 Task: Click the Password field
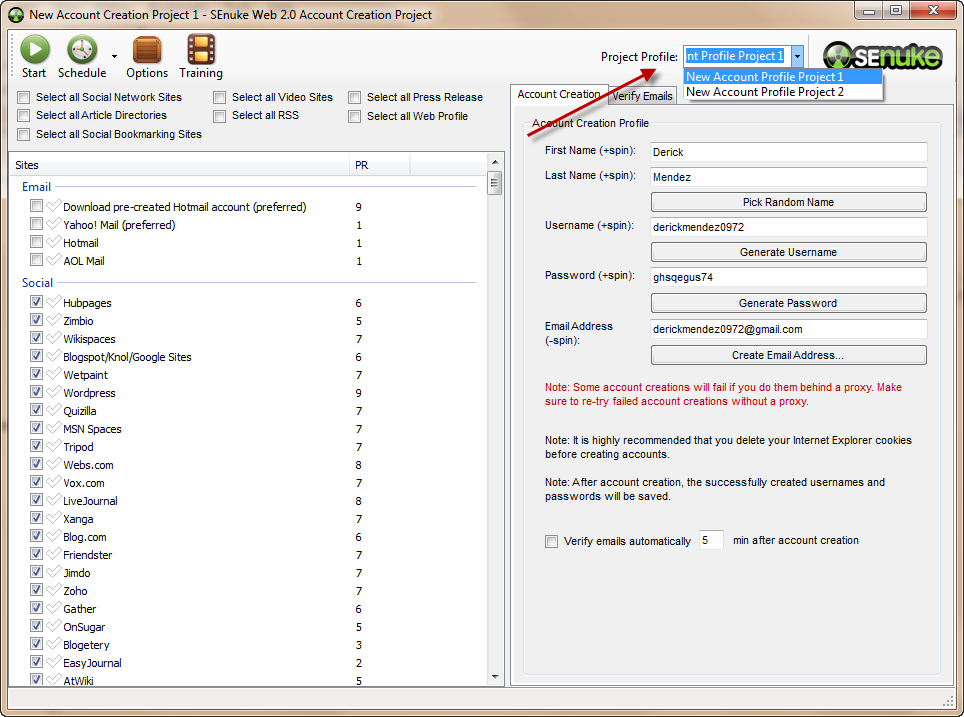[x=788, y=277]
